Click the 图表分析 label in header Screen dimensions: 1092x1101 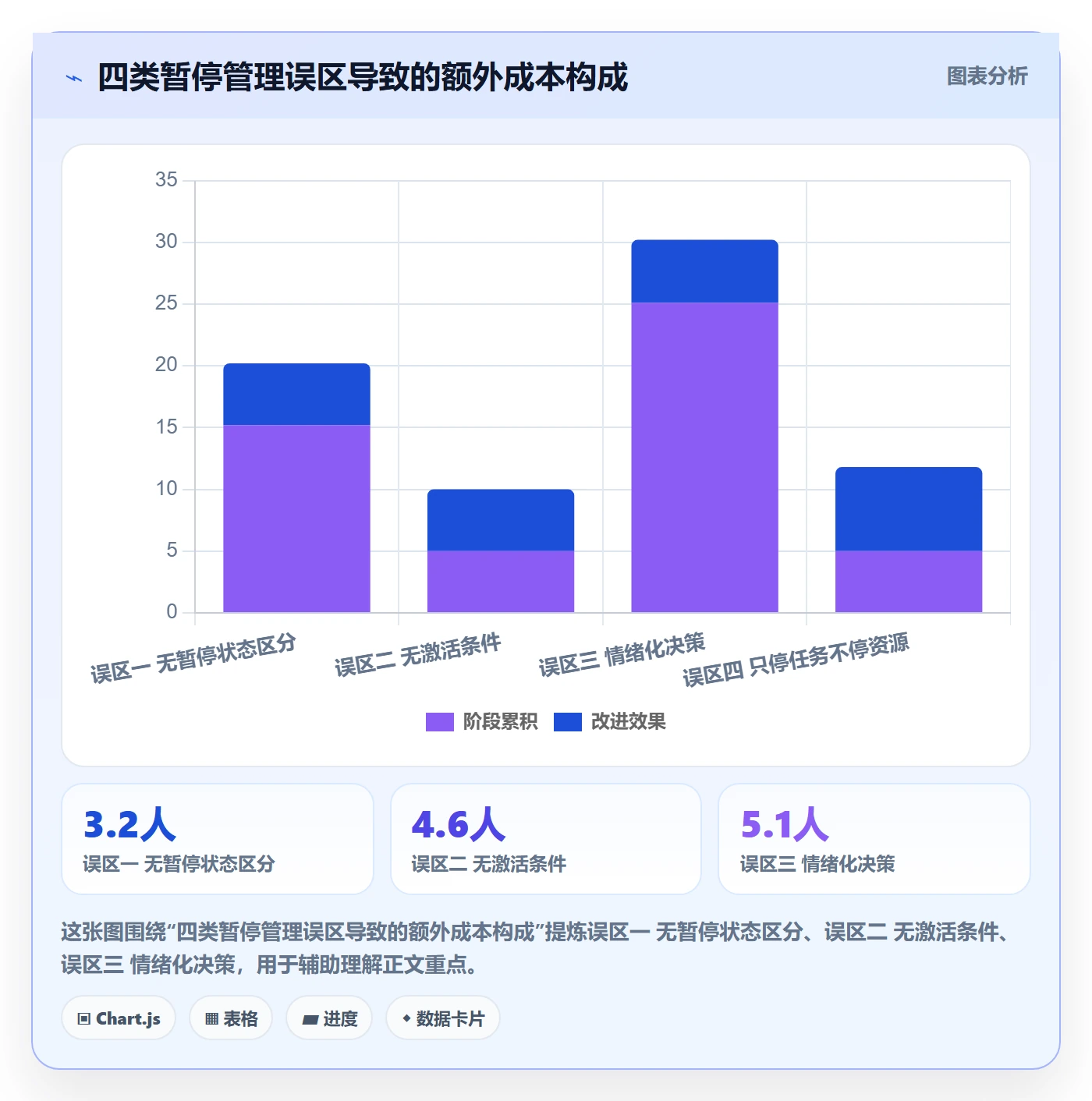point(987,76)
